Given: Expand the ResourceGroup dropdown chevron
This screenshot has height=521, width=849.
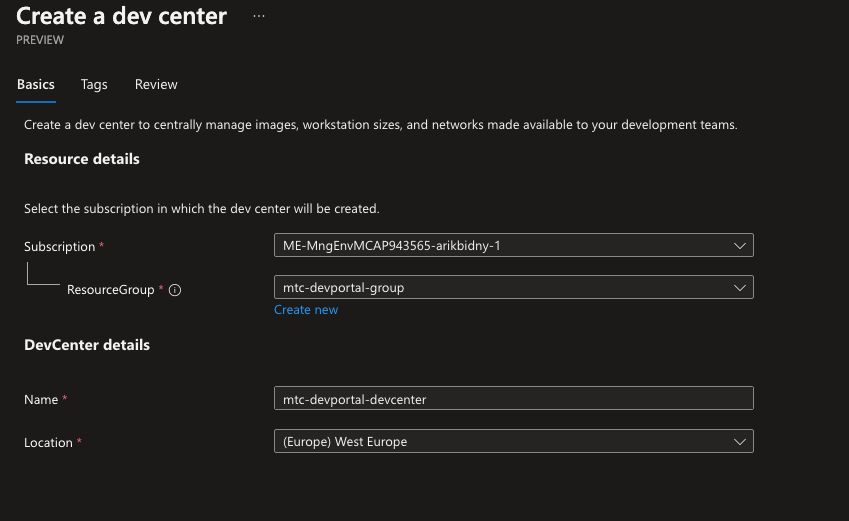Looking at the screenshot, I should (739, 288).
